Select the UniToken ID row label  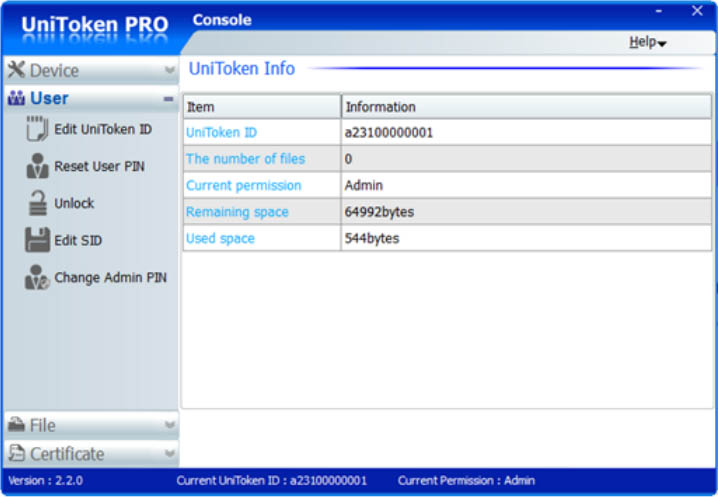(x=222, y=132)
